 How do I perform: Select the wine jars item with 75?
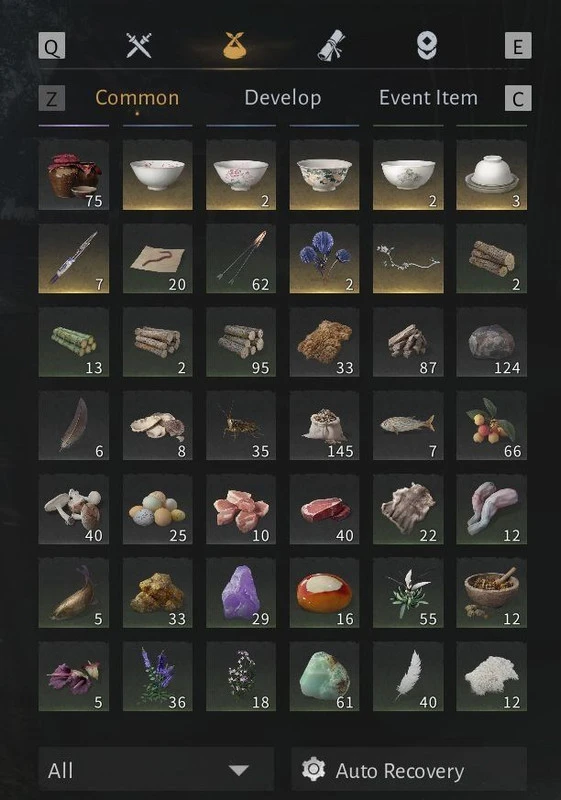coord(74,175)
